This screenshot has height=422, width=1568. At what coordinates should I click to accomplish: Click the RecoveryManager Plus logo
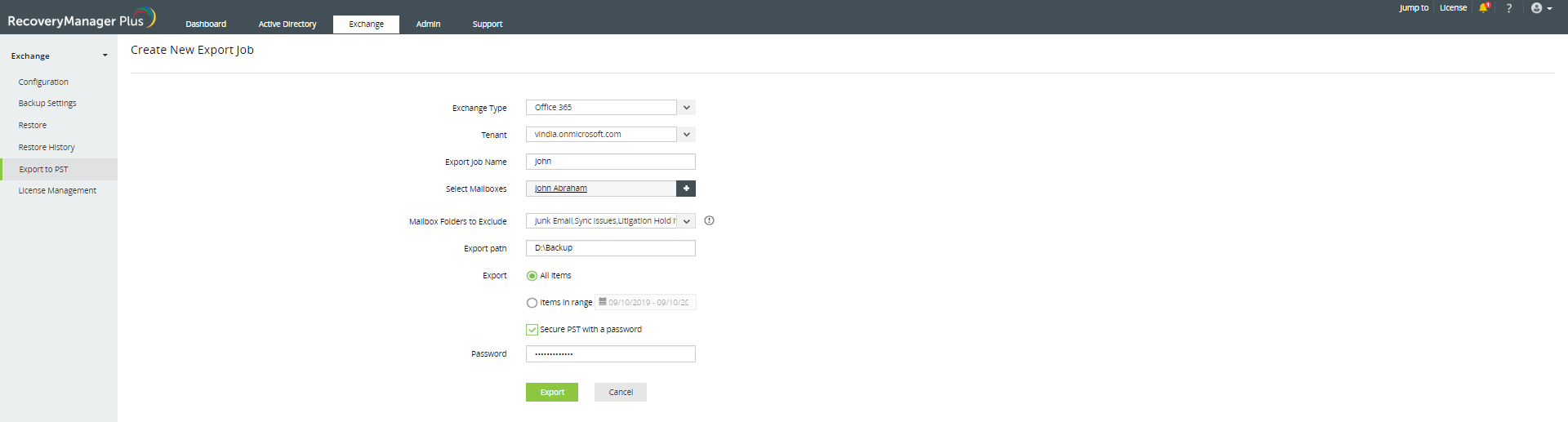click(81, 19)
